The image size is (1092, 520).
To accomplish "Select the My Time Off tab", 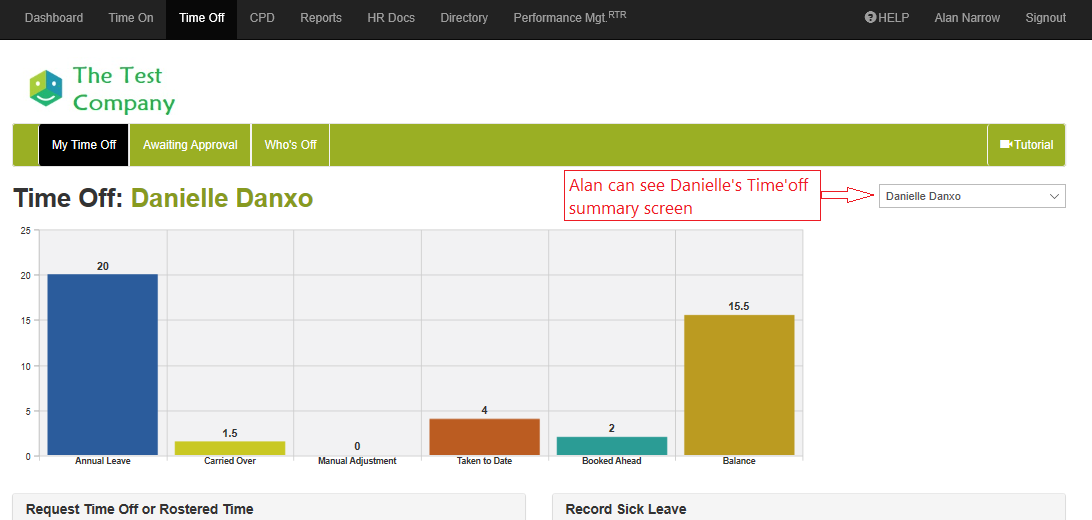I will click(x=84, y=145).
